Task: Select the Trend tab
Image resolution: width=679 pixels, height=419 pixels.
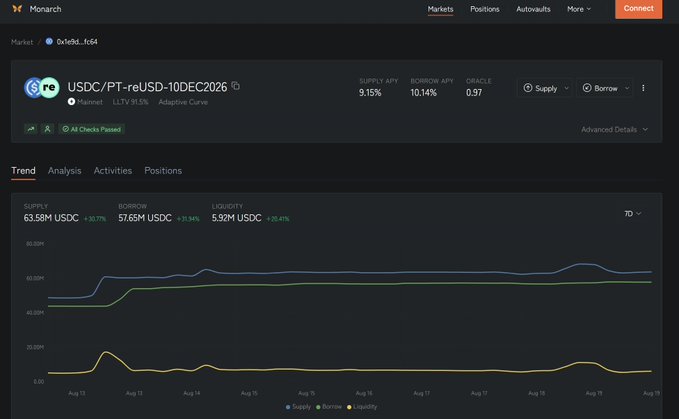Action: tap(23, 171)
